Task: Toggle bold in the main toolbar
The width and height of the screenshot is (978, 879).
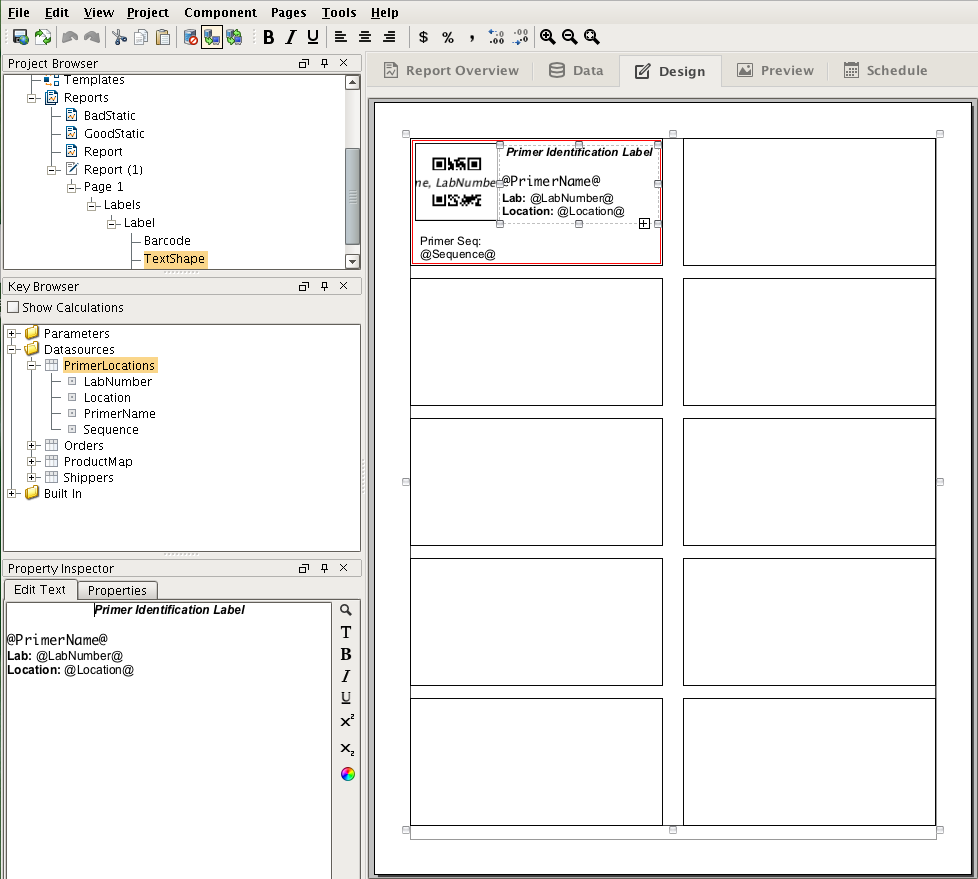Action: click(268, 37)
